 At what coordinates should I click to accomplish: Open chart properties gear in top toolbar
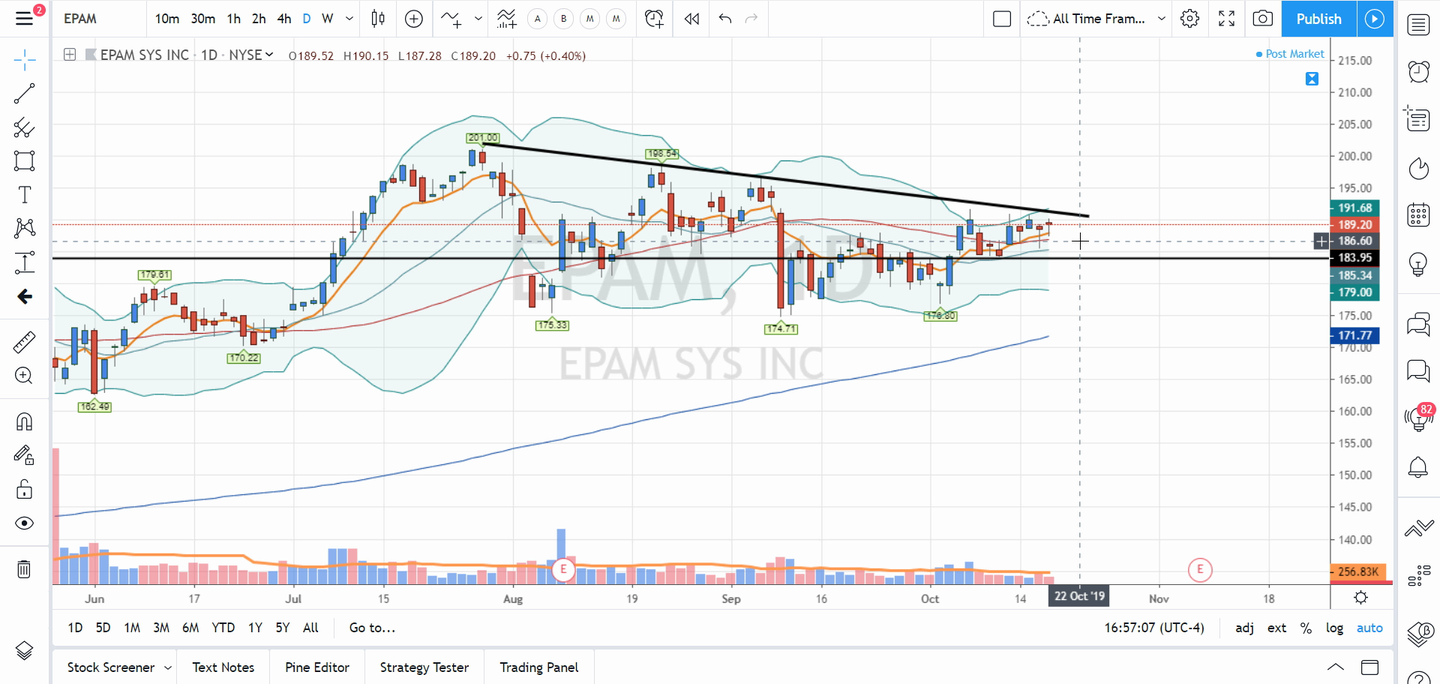pos(1189,19)
